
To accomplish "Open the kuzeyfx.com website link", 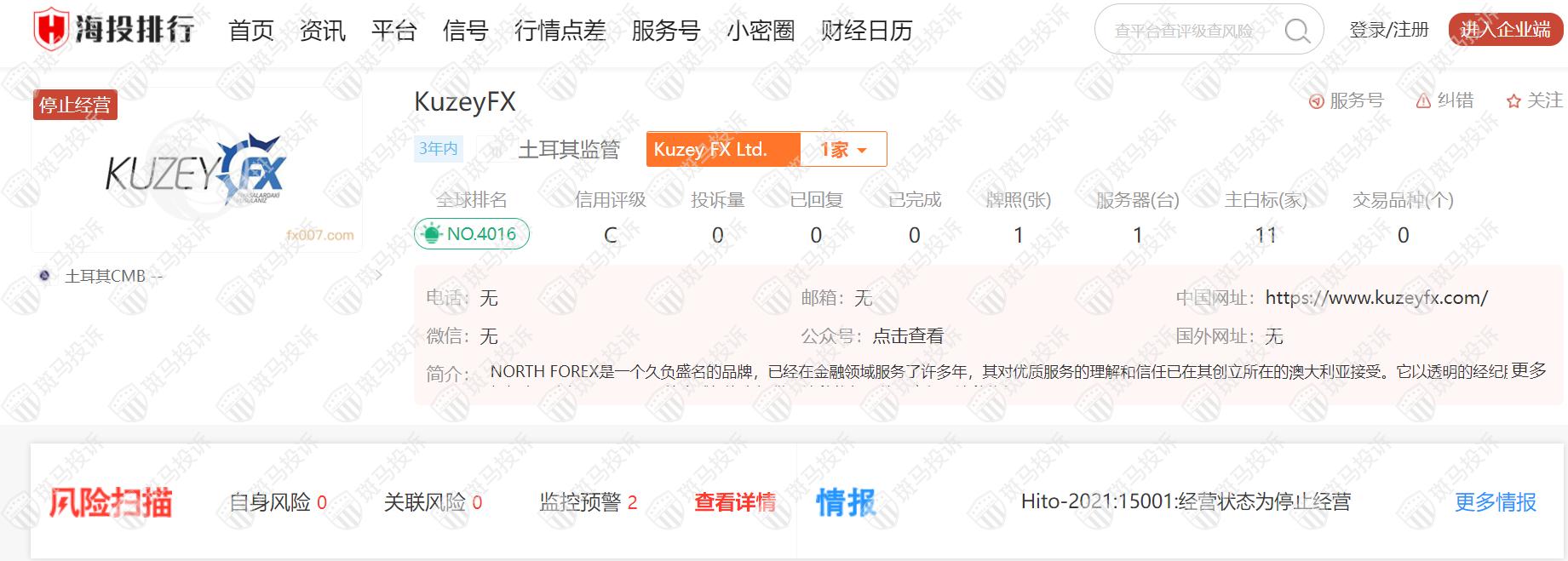I will [1376, 298].
